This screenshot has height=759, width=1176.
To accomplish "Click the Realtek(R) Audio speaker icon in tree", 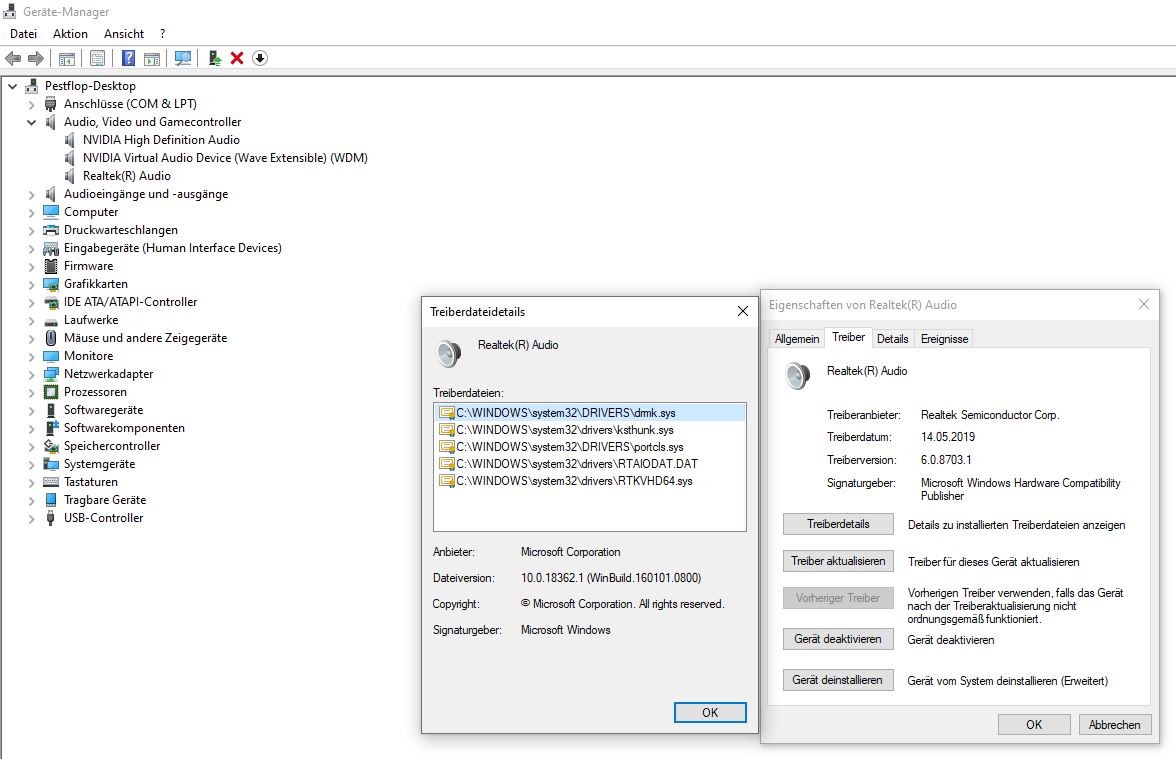I will 70,176.
